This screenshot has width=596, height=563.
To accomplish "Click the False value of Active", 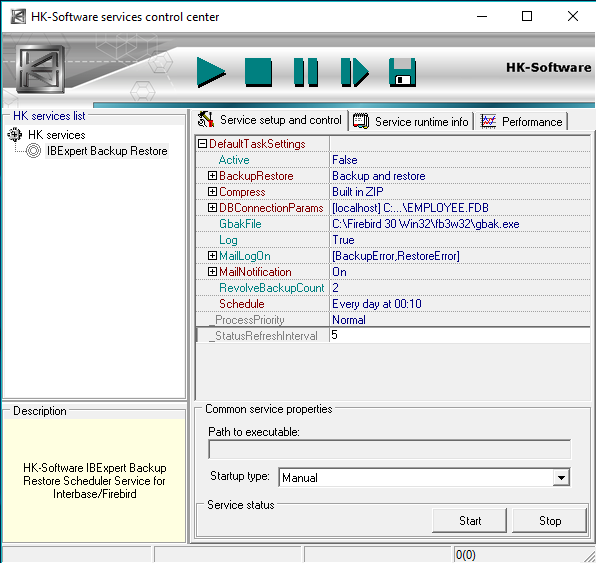I will 344,160.
